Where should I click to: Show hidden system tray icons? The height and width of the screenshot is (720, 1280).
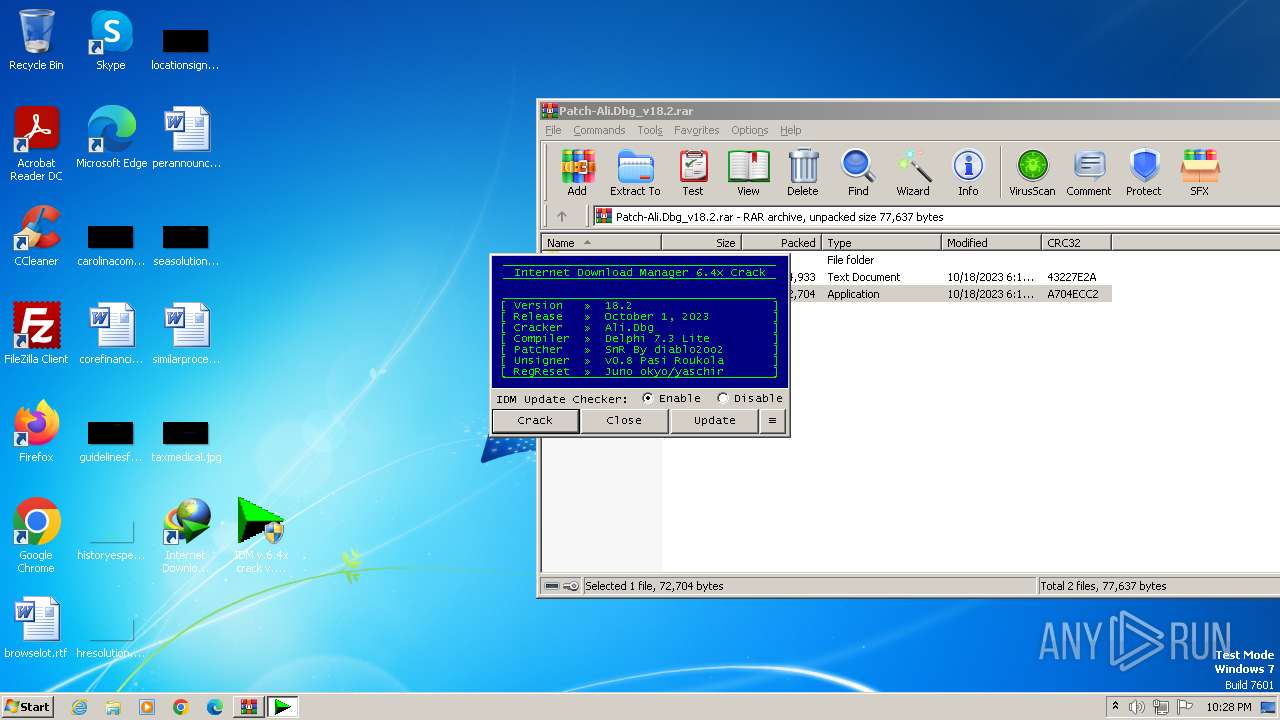1115,706
